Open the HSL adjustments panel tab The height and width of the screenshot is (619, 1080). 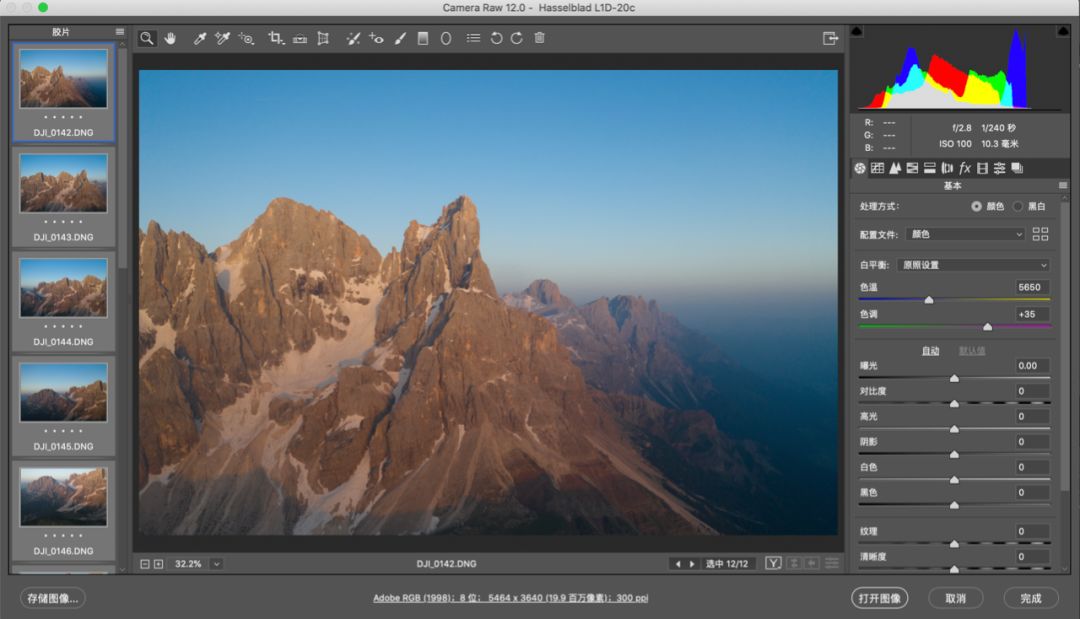point(912,168)
